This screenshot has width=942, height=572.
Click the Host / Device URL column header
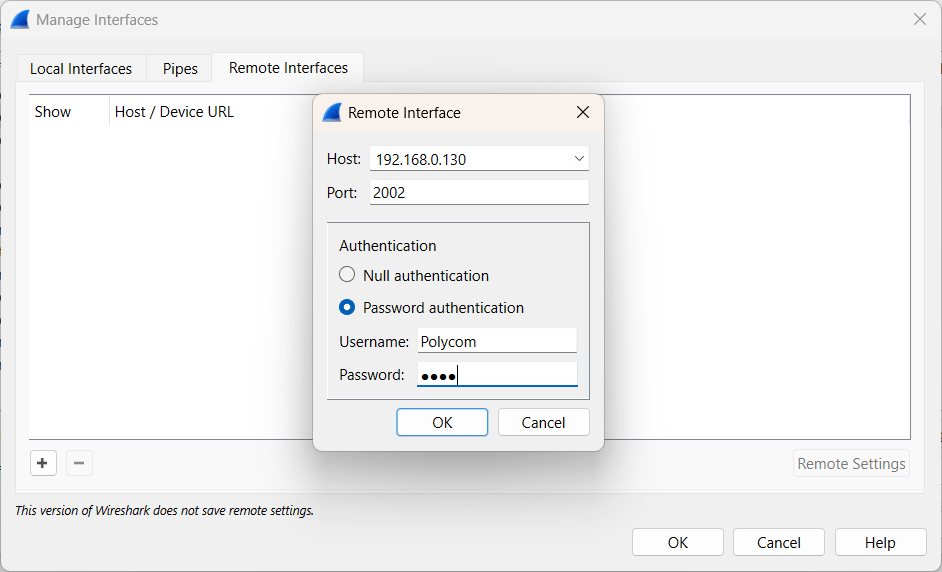coord(174,112)
